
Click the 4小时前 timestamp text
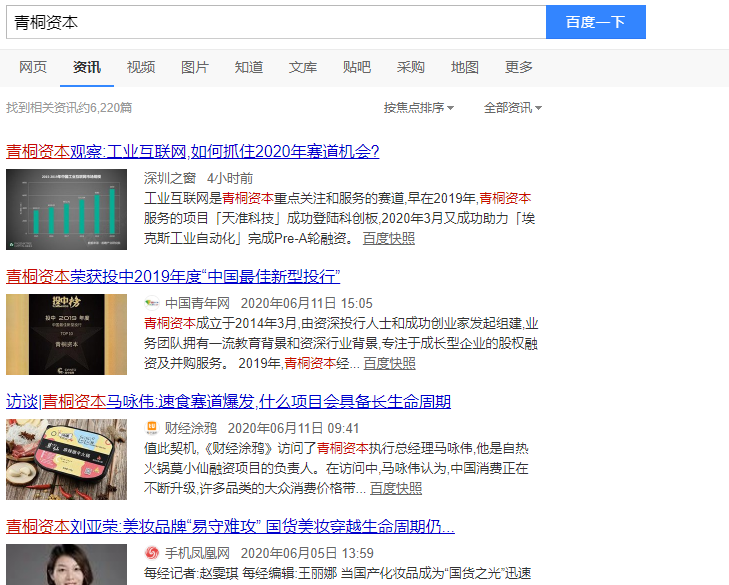[230, 178]
